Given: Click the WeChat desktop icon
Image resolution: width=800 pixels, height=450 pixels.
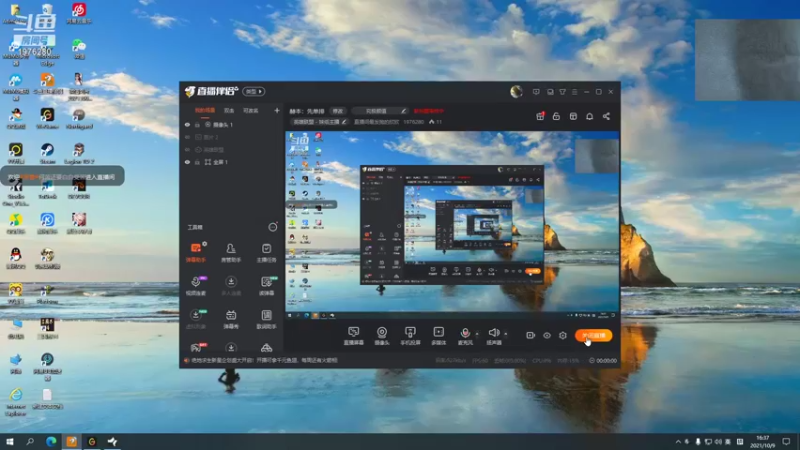Looking at the screenshot, I should pyautogui.click(x=79, y=49).
